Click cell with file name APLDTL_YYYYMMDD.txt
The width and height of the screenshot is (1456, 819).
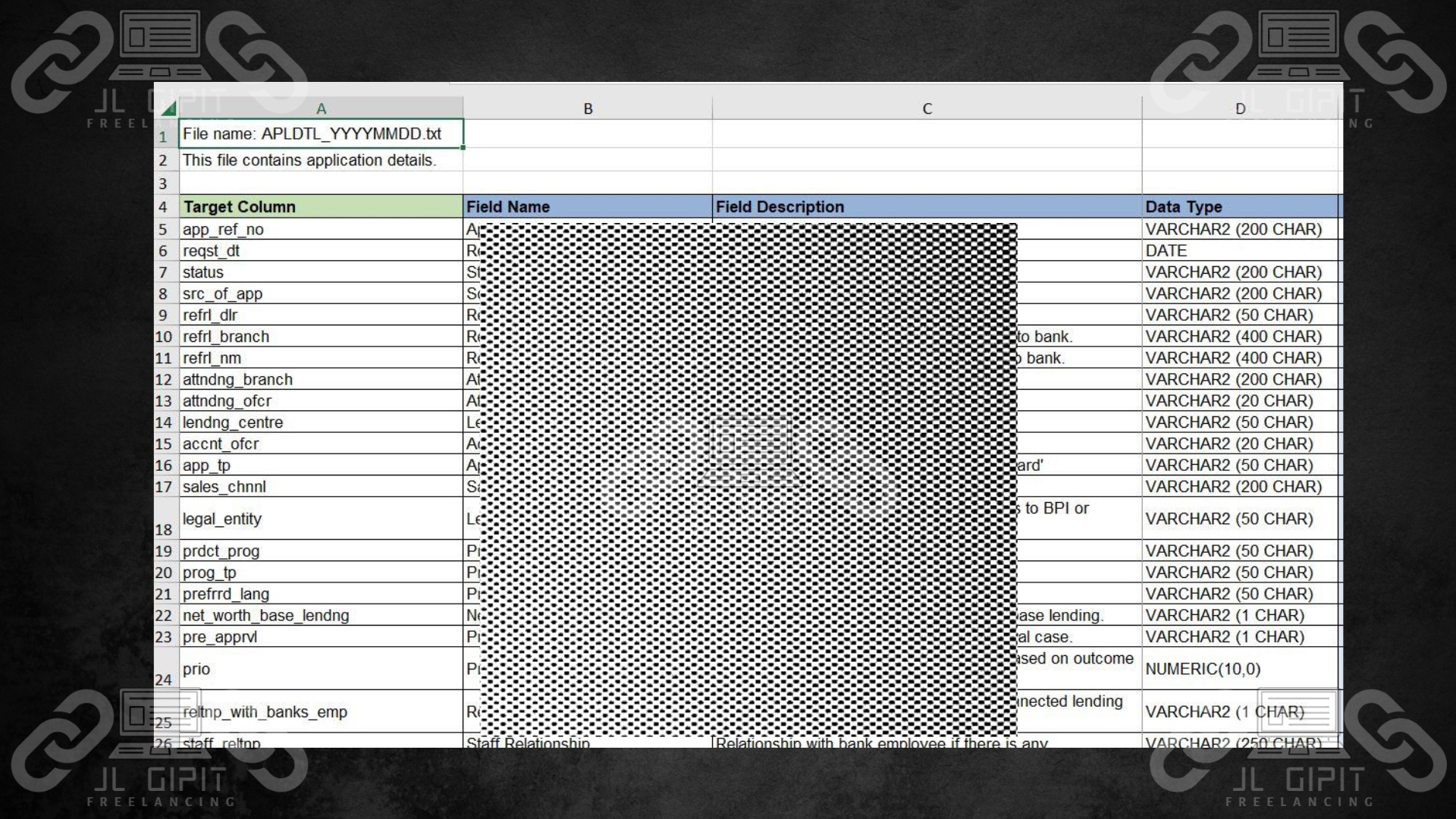pos(321,134)
